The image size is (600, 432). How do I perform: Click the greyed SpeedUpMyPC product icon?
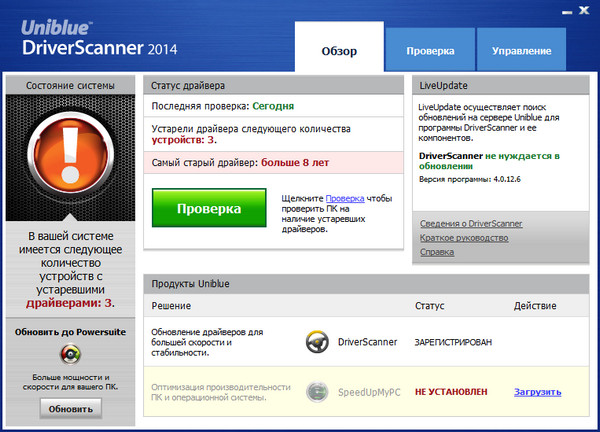[318, 392]
